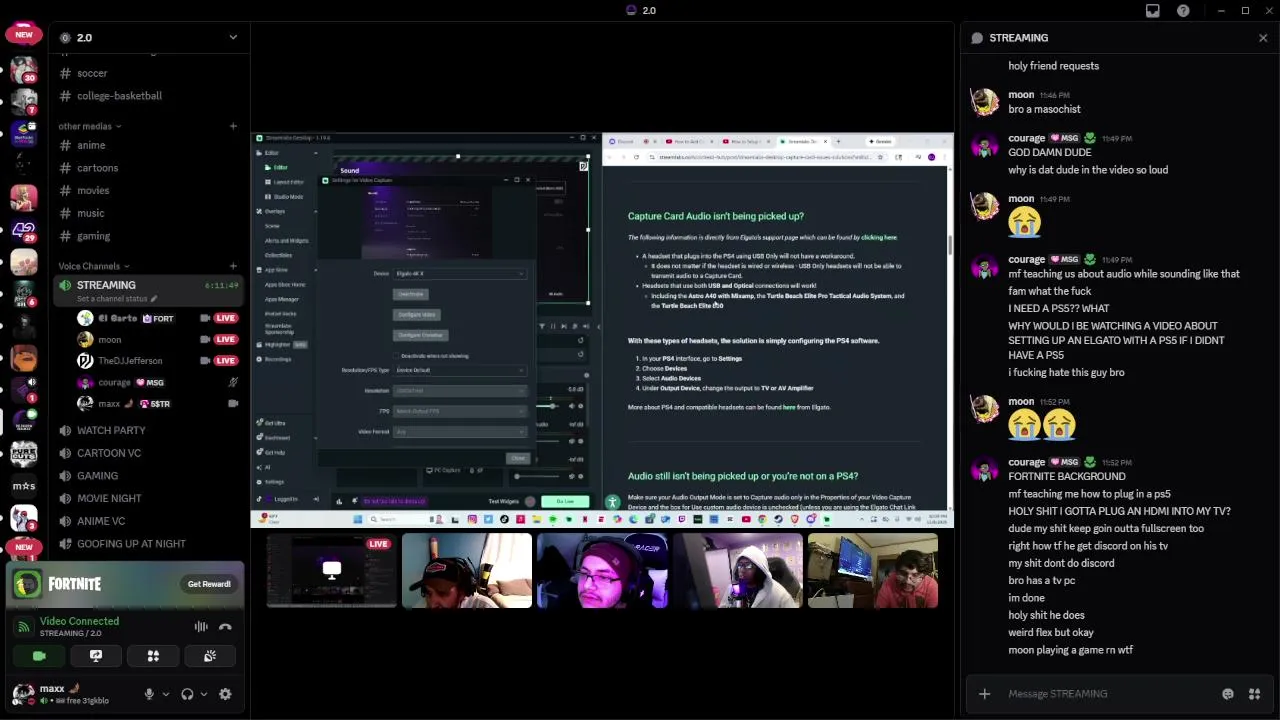Create voice channel with the plus icon
Image resolution: width=1280 pixels, height=720 pixels.
point(233,266)
